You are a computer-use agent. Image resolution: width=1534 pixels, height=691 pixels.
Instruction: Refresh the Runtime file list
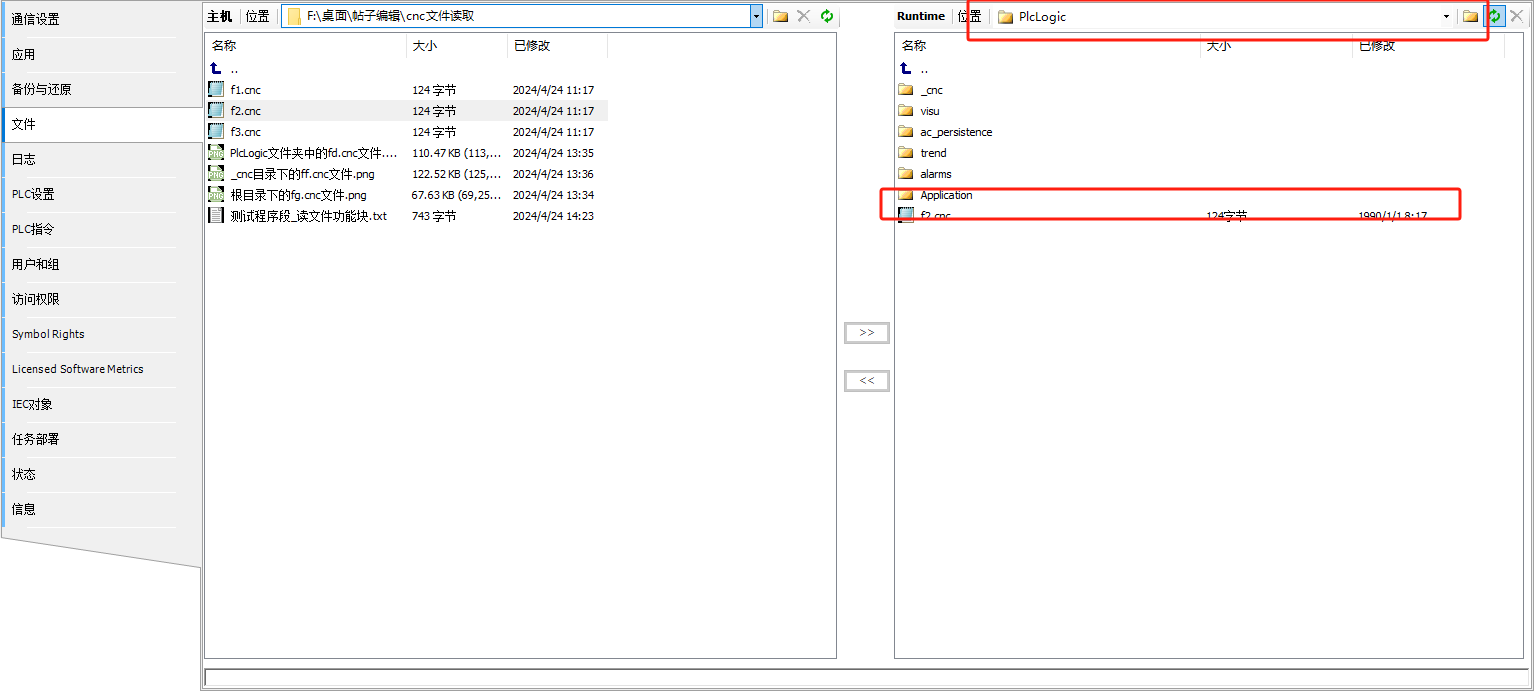[1494, 16]
